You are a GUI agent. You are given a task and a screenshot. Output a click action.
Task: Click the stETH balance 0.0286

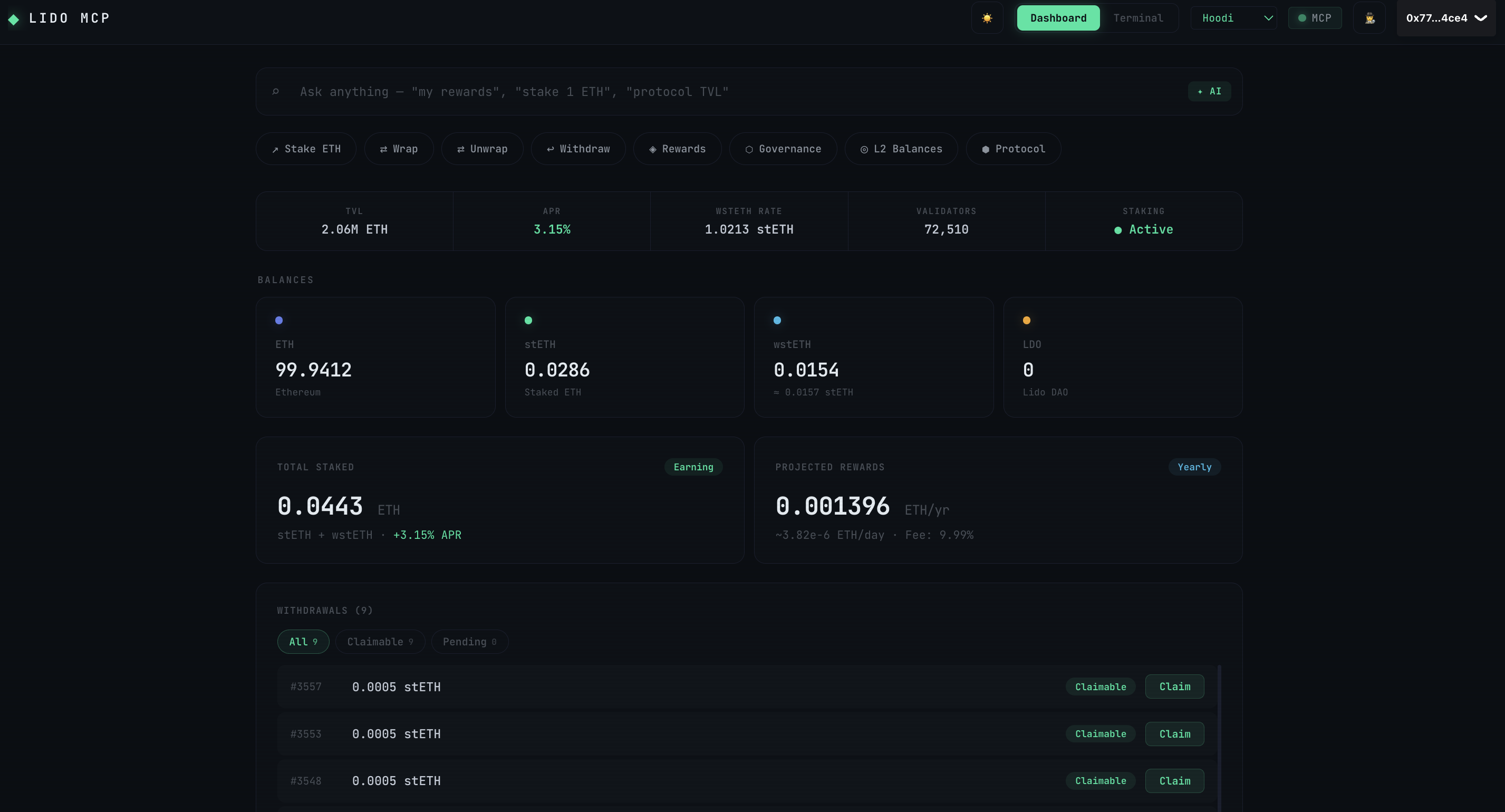(557, 370)
